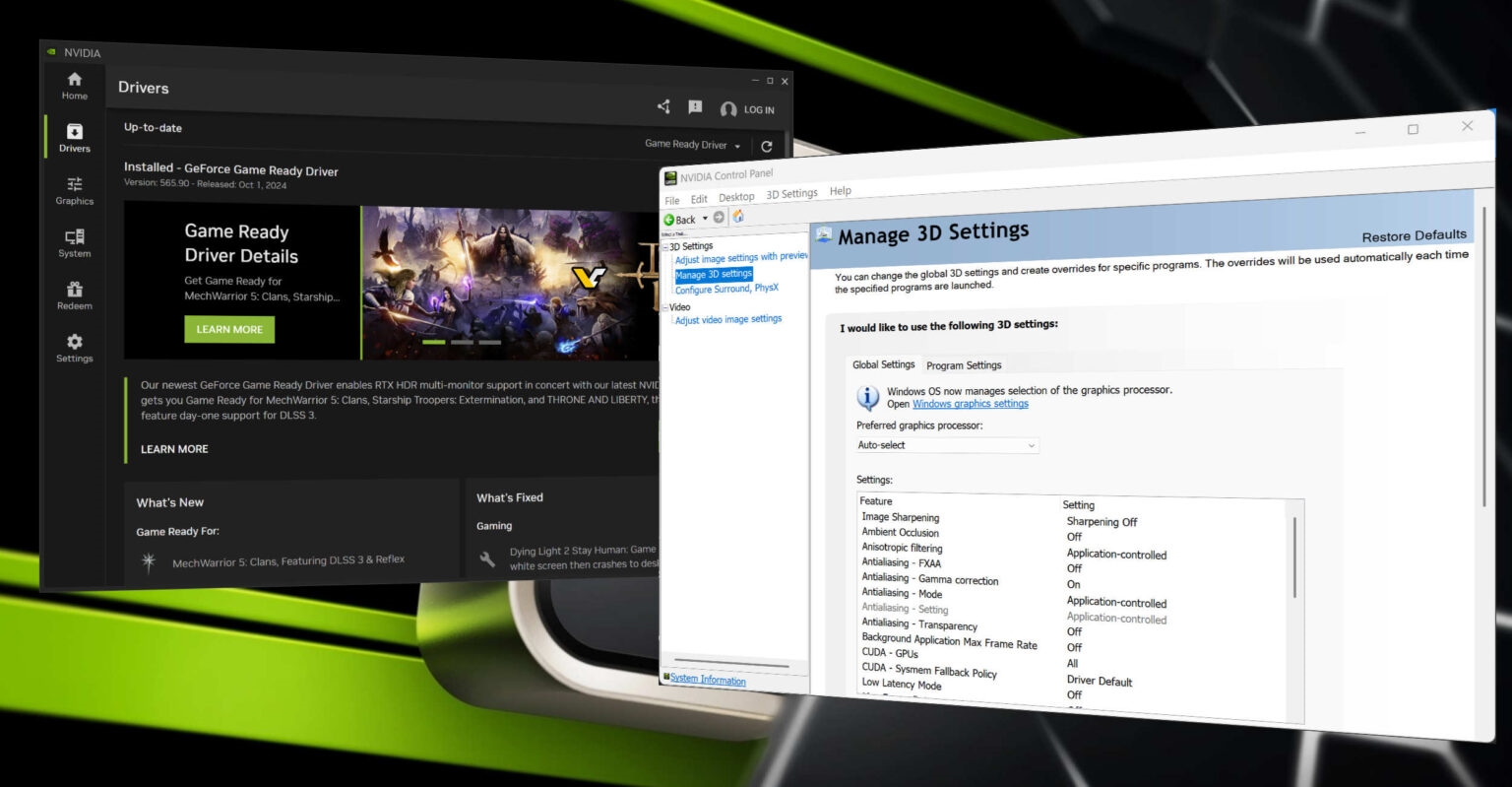Screen dimensions: 1512x787
Task: Click the Forward arrow in Control Panel toolbar
Action: [719, 217]
